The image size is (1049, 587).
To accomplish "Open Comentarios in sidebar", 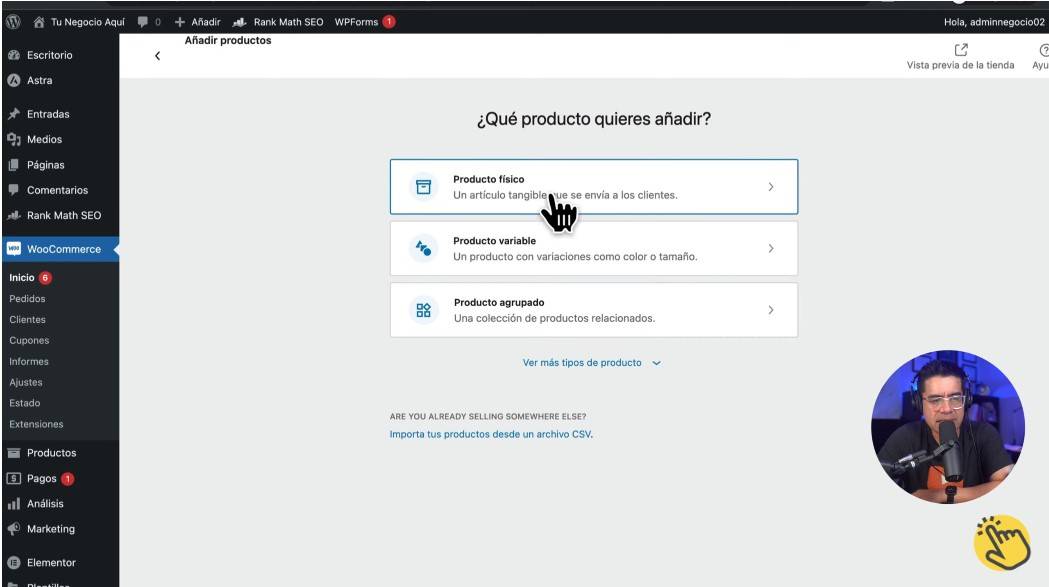I will click(60, 190).
